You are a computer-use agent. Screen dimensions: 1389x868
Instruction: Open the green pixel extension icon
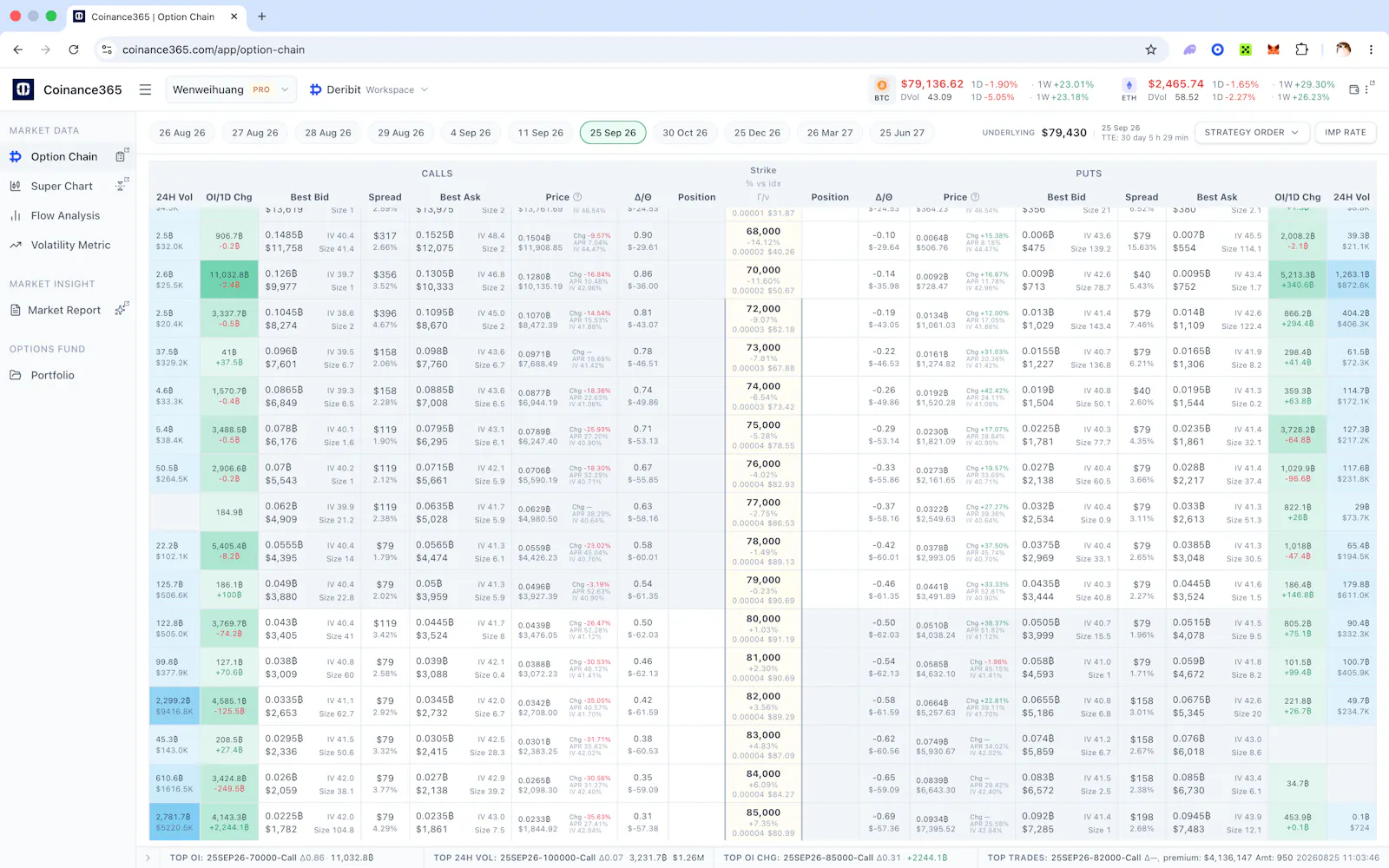coord(1246,49)
